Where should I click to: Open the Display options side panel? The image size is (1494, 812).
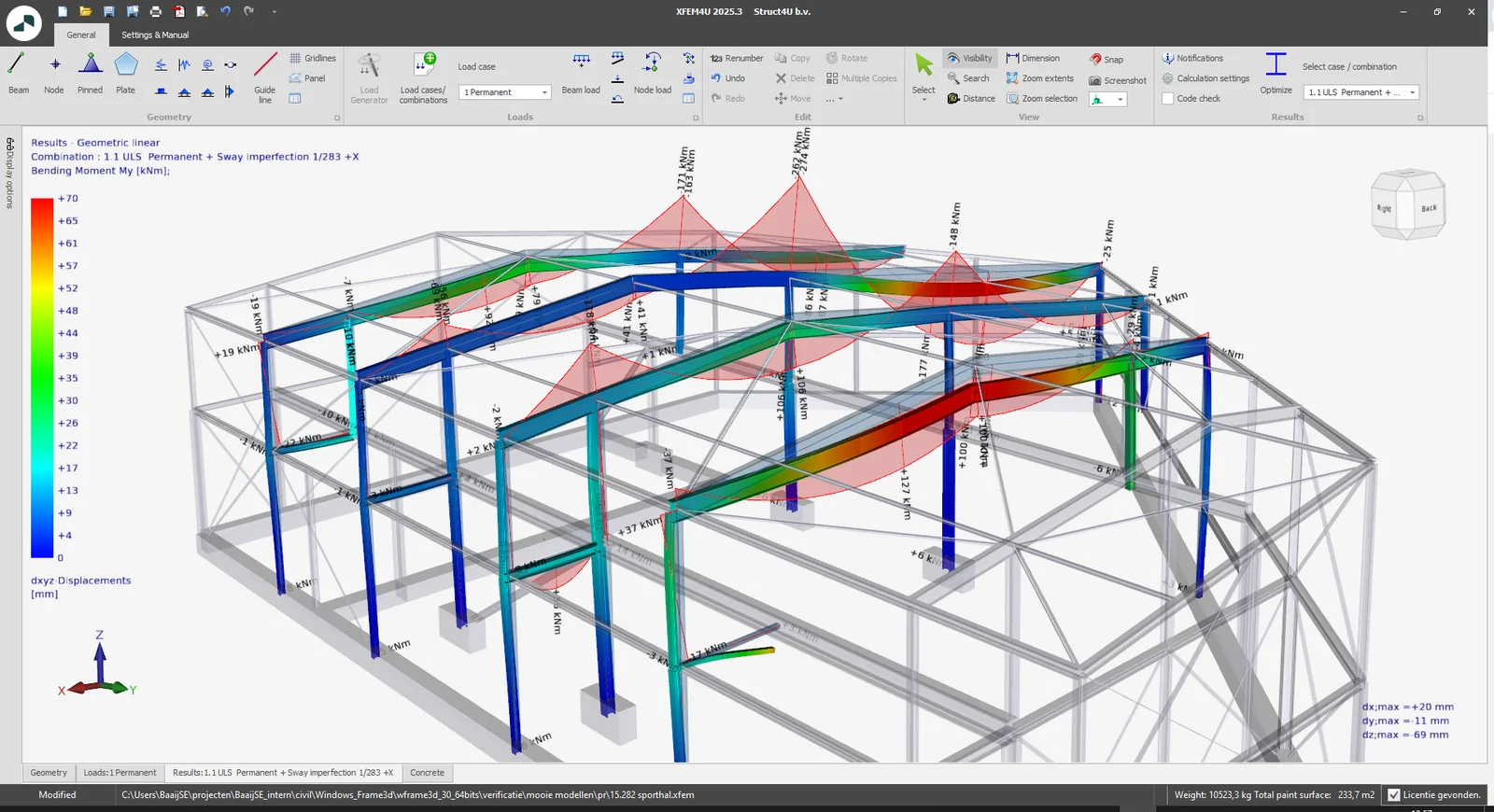point(10,173)
